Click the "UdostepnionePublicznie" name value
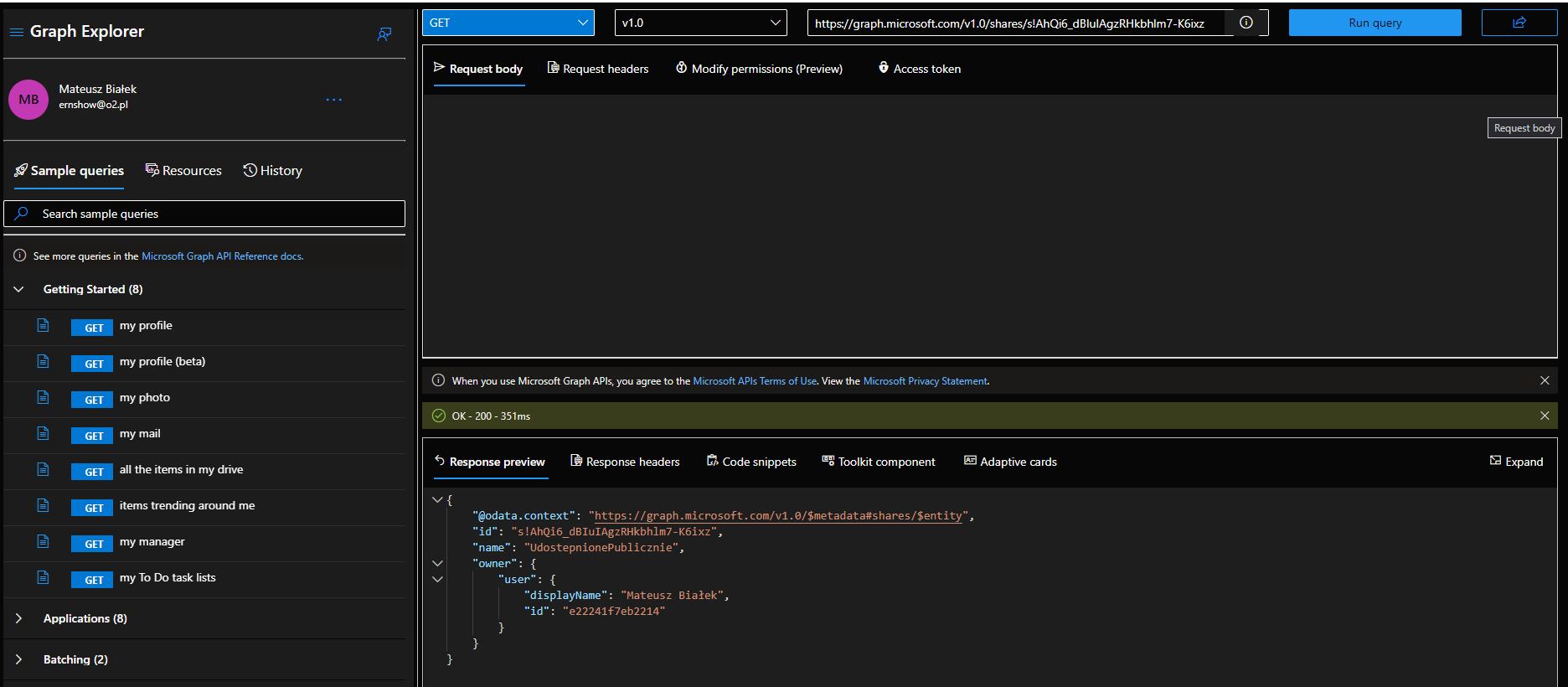 [601, 548]
